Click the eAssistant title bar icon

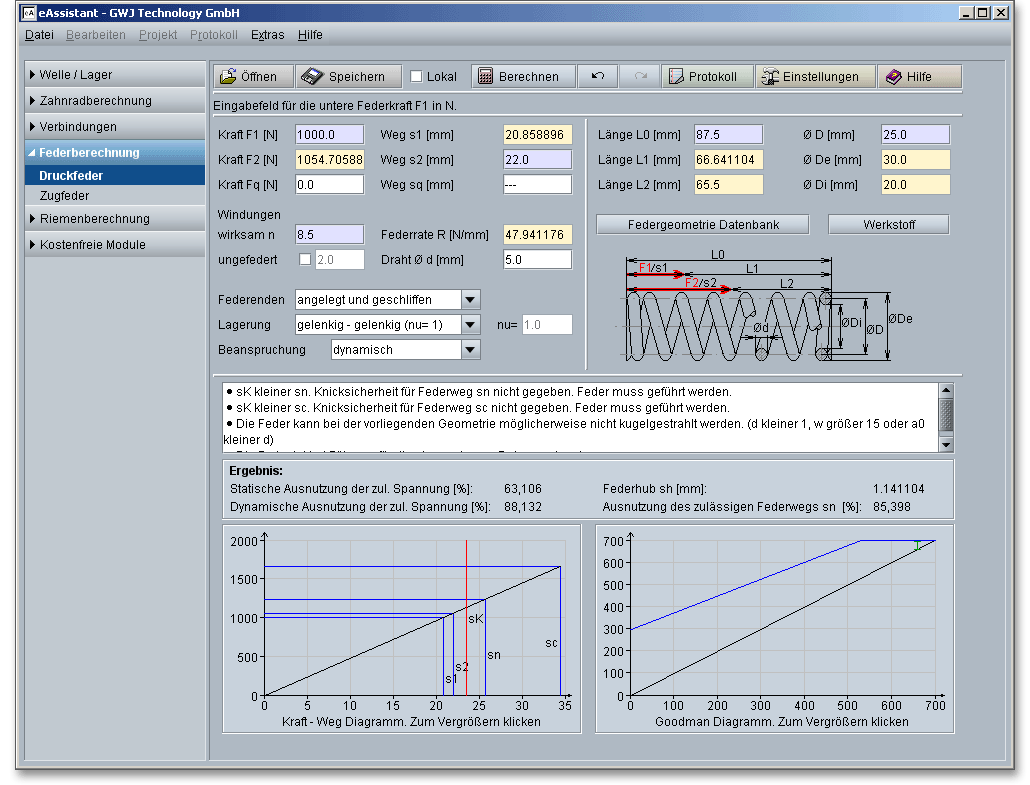(28, 13)
